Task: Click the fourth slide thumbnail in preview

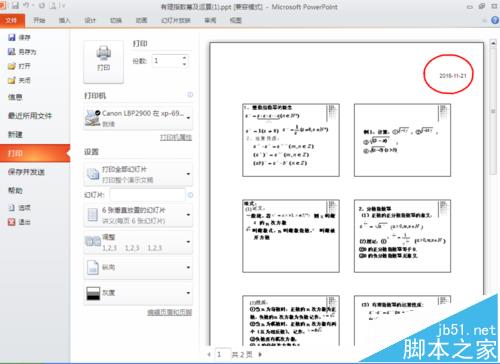Action: point(402,236)
